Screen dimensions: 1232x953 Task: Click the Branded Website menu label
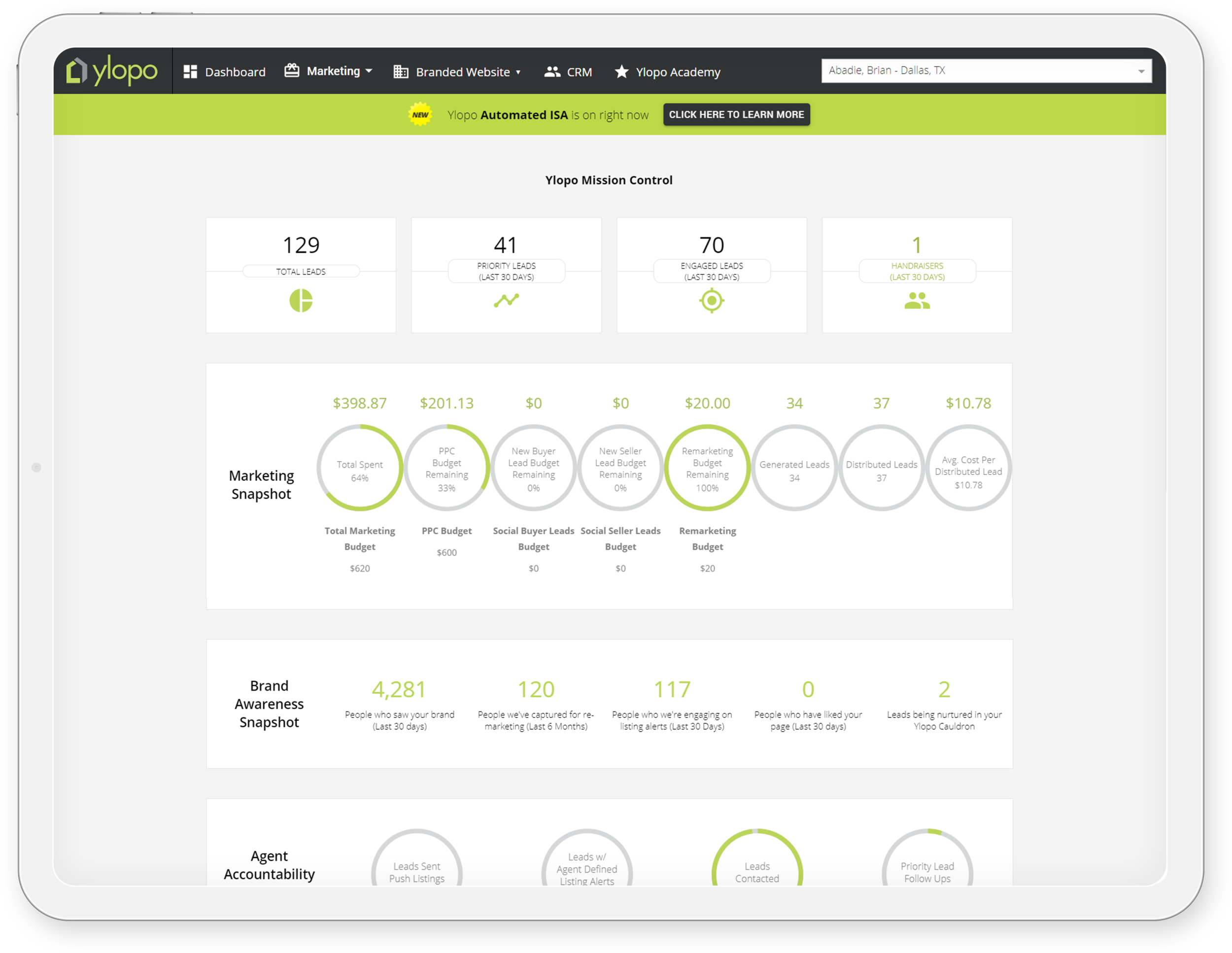coord(463,72)
